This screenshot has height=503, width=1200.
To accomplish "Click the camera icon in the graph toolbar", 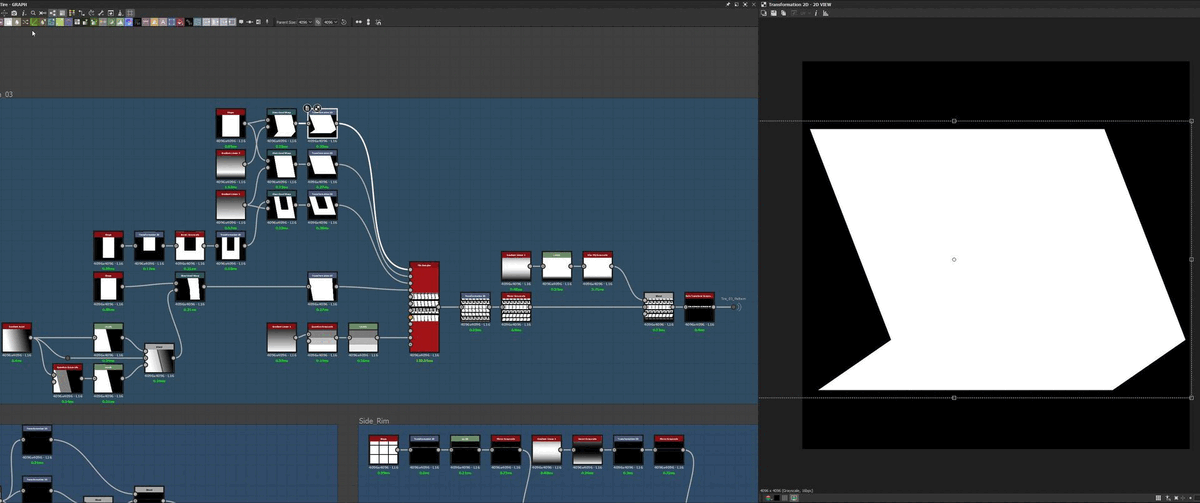I will (x=14, y=13).
